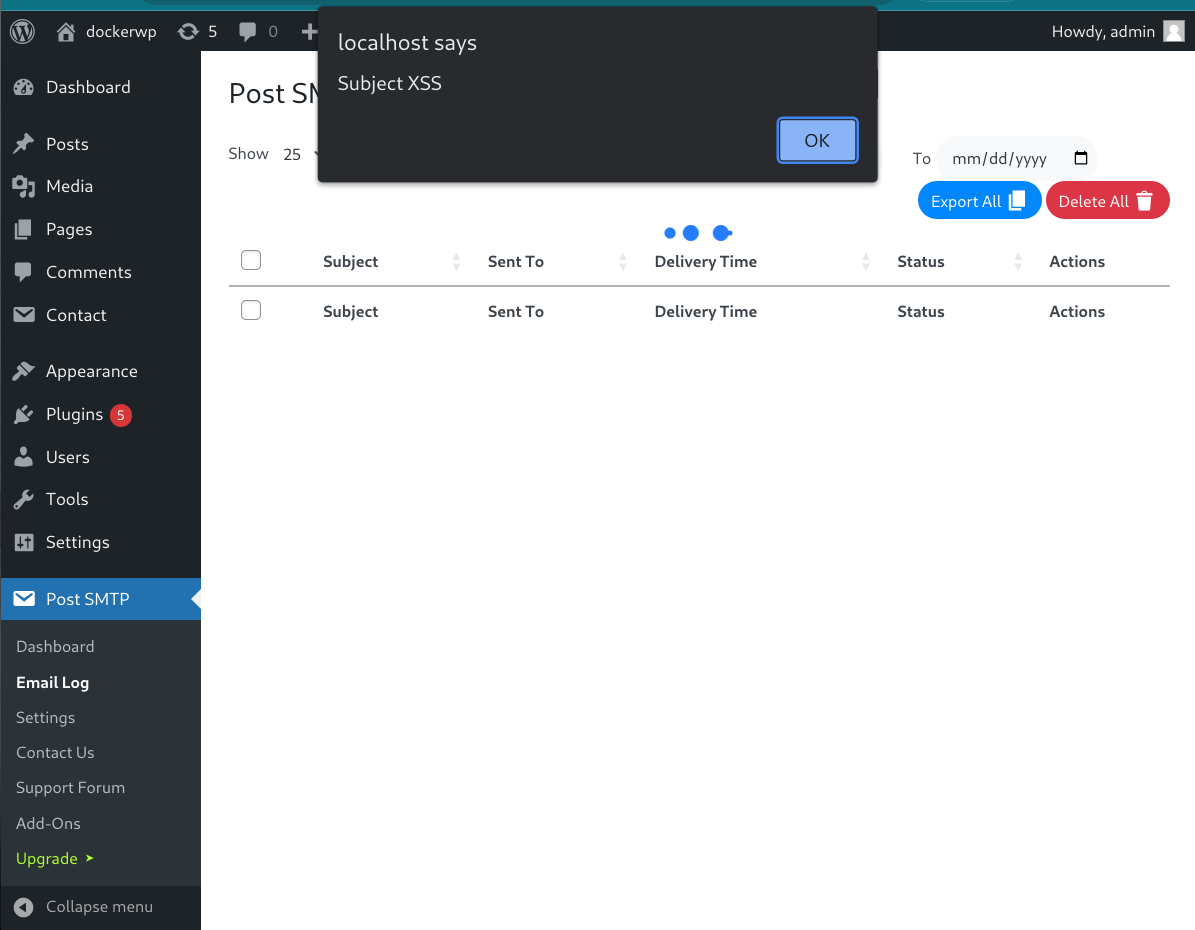1195x930 pixels.
Task: Open the Settings item in main sidebar
Action: pyautogui.click(x=77, y=542)
